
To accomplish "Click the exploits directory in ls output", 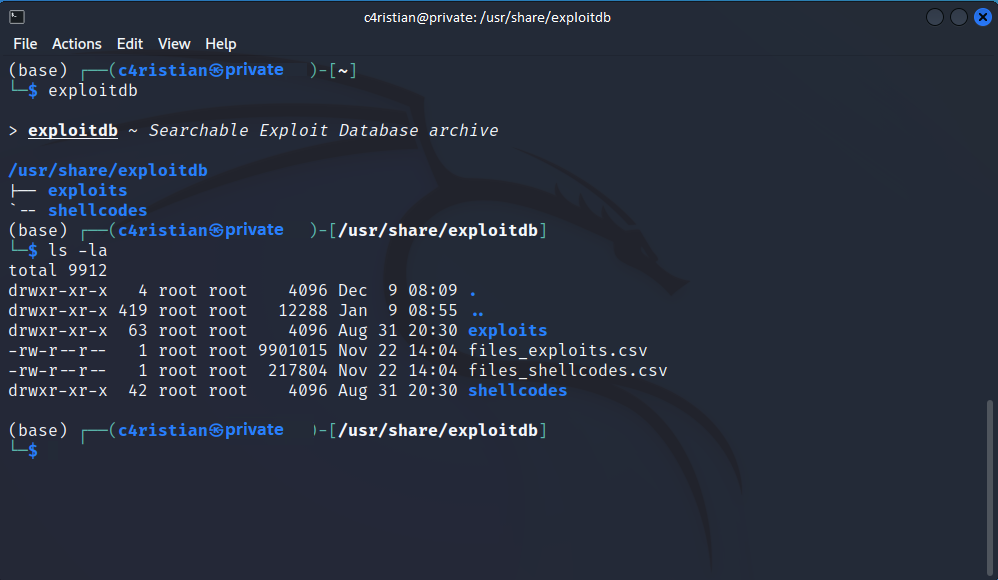I will [x=507, y=331].
